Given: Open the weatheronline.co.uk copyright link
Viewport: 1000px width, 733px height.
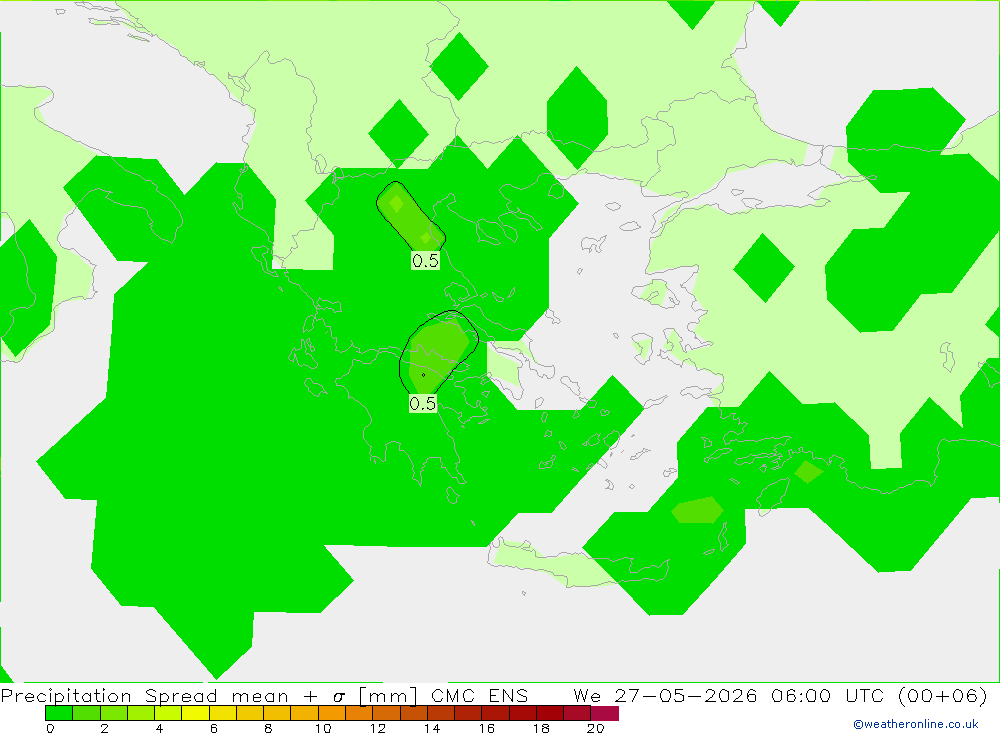Looking at the screenshot, I should [x=916, y=724].
